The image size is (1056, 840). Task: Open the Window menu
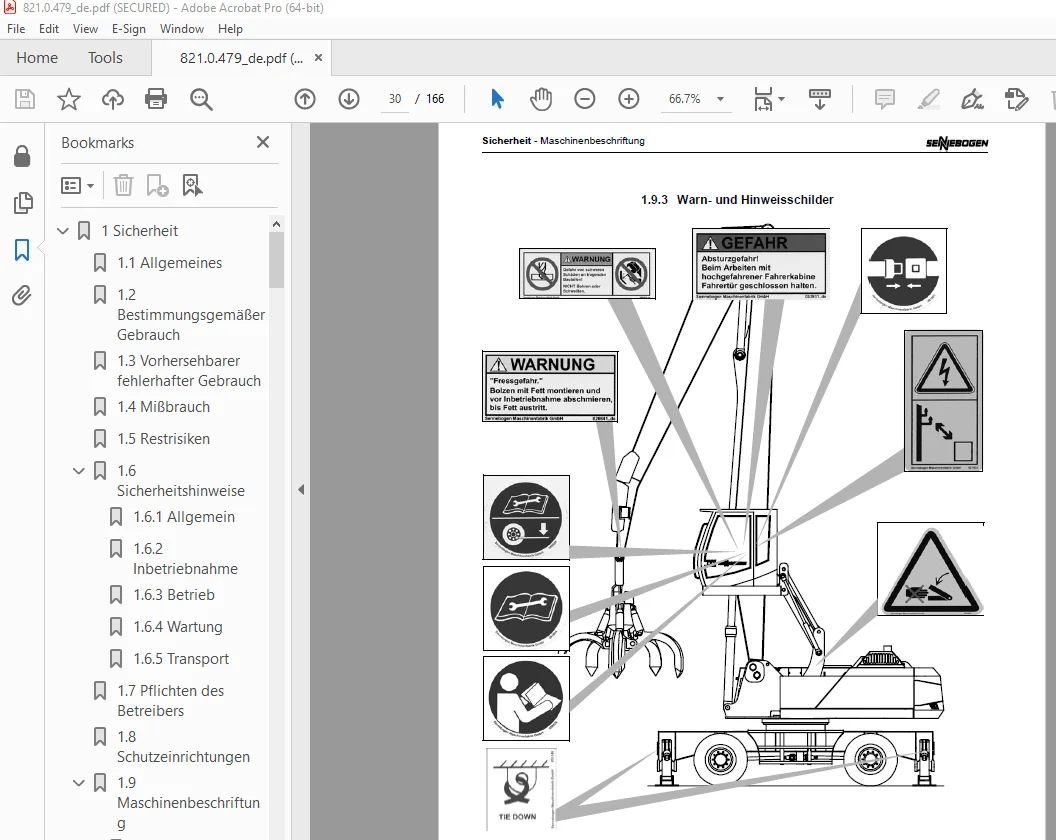pyautogui.click(x=182, y=29)
